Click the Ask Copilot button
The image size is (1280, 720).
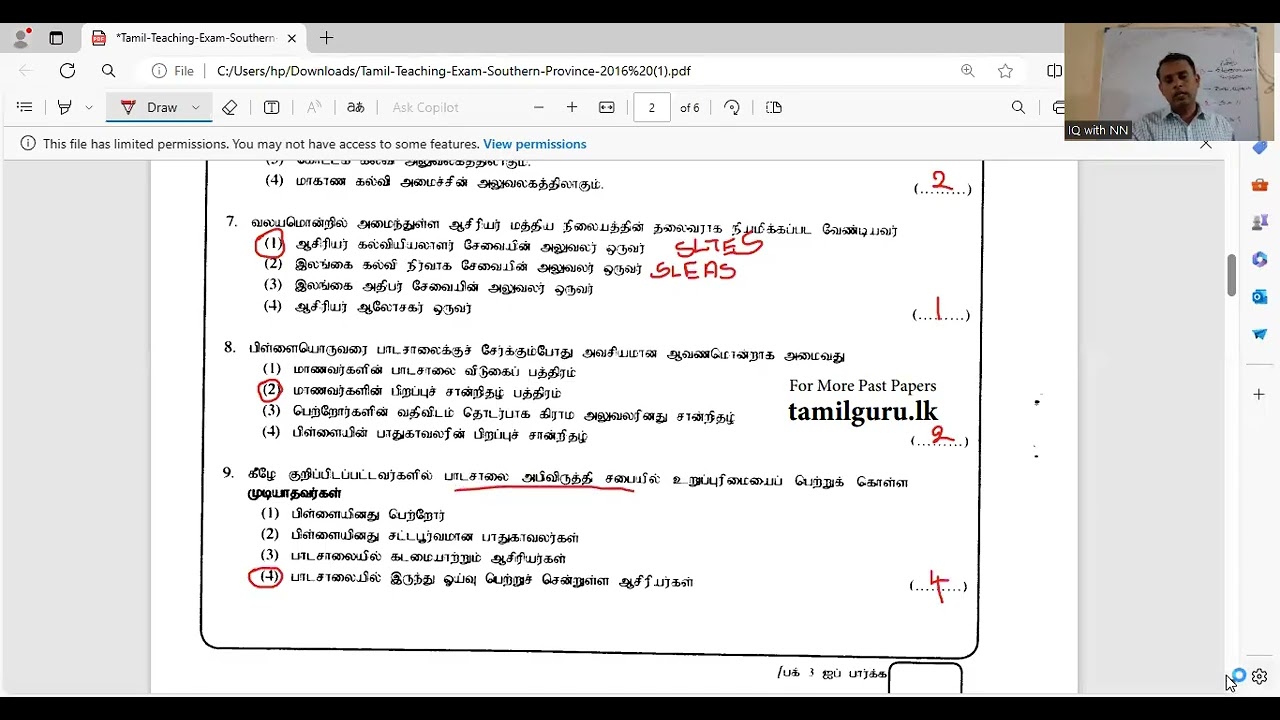[x=425, y=107]
